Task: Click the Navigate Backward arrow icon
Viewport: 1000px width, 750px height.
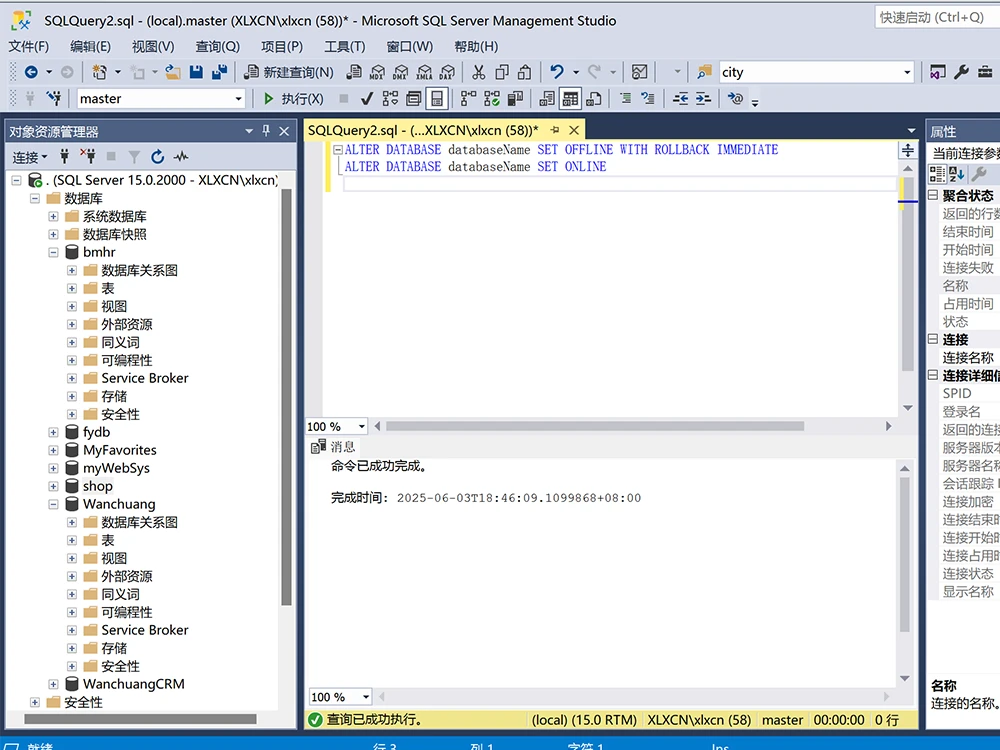Action: (x=31, y=72)
